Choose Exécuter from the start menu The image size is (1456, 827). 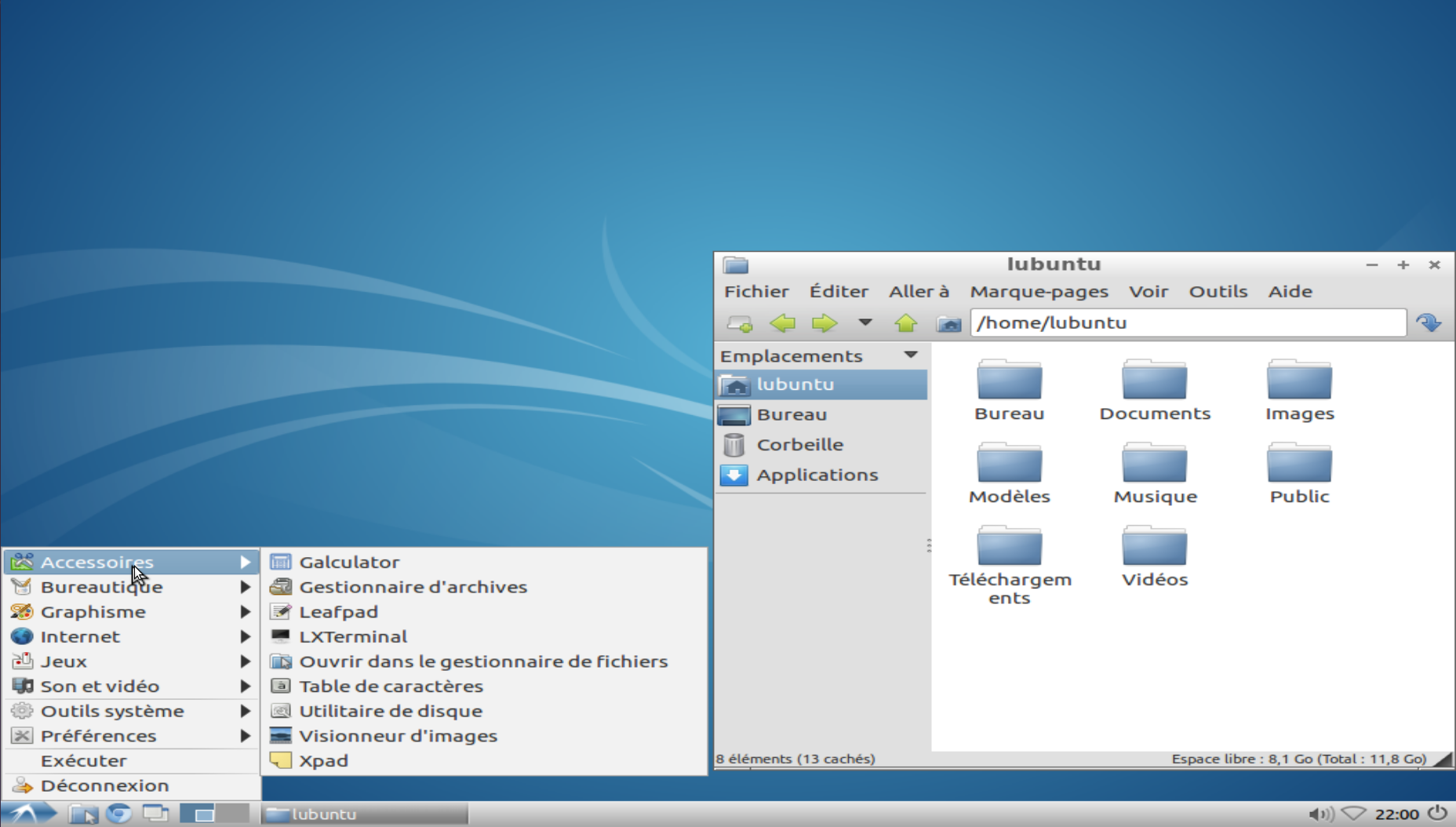(132, 761)
